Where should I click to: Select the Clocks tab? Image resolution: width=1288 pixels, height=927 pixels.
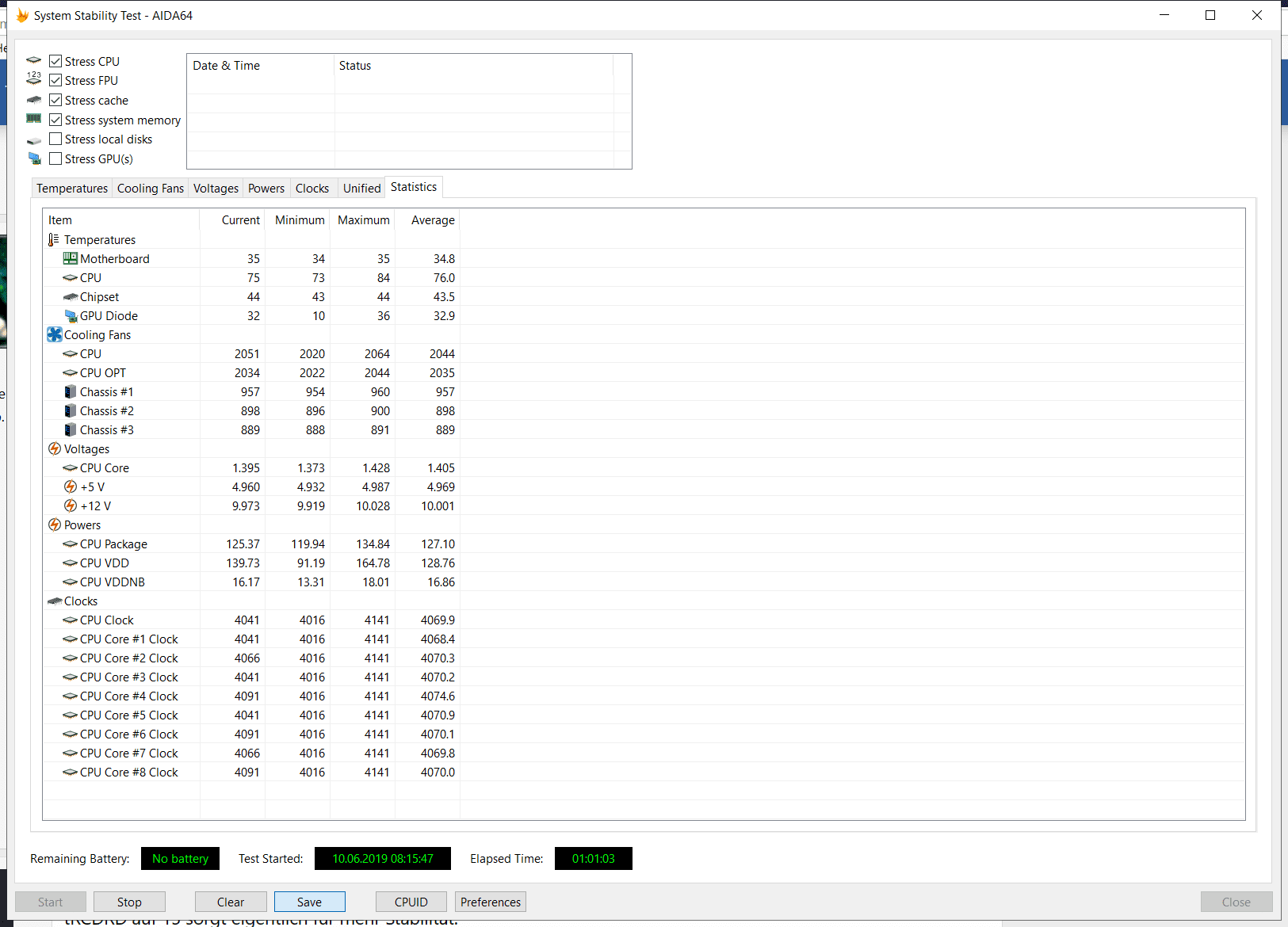pyautogui.click(x=312, y=188)
